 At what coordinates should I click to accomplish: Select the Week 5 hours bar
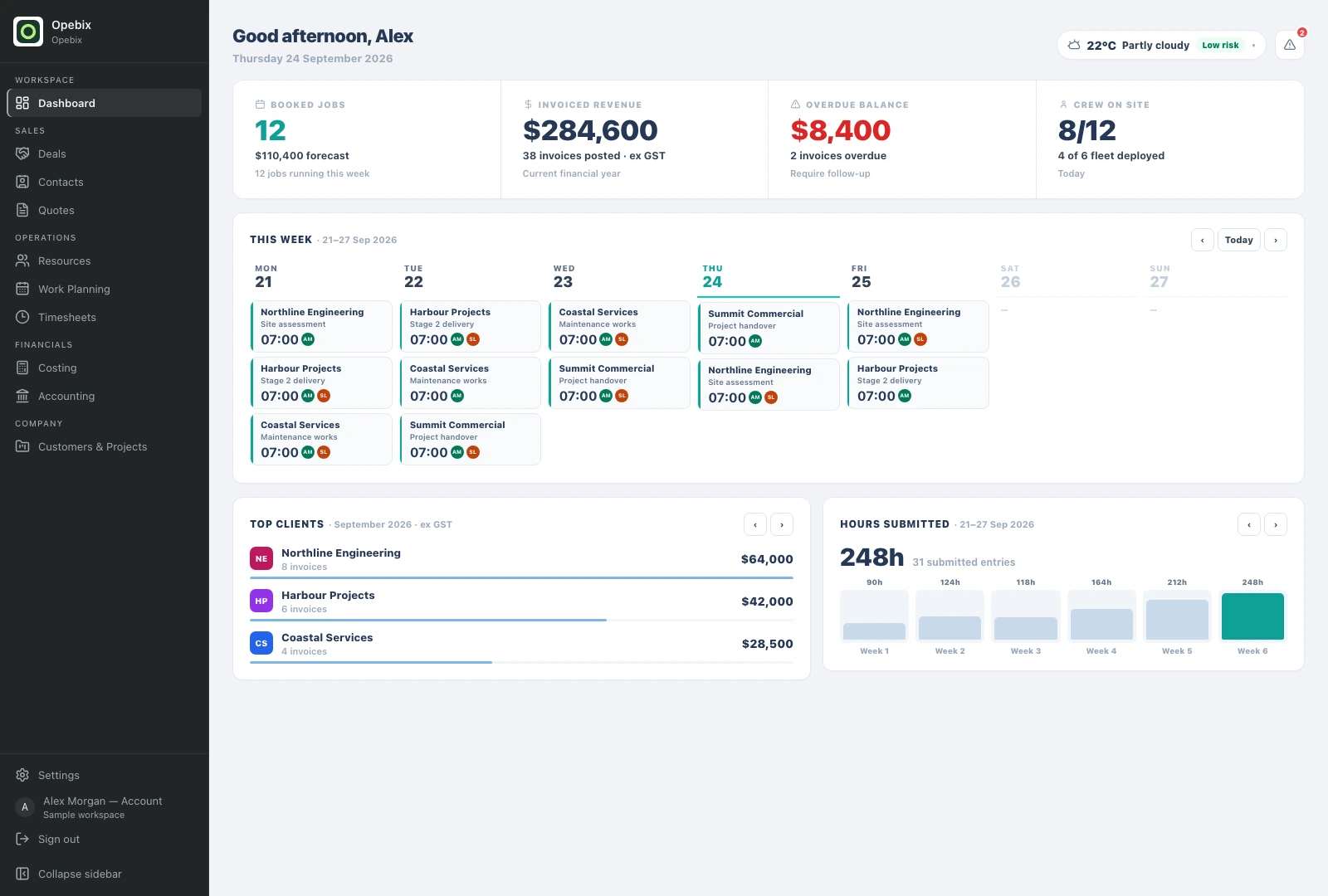[x=1177, y=620]
